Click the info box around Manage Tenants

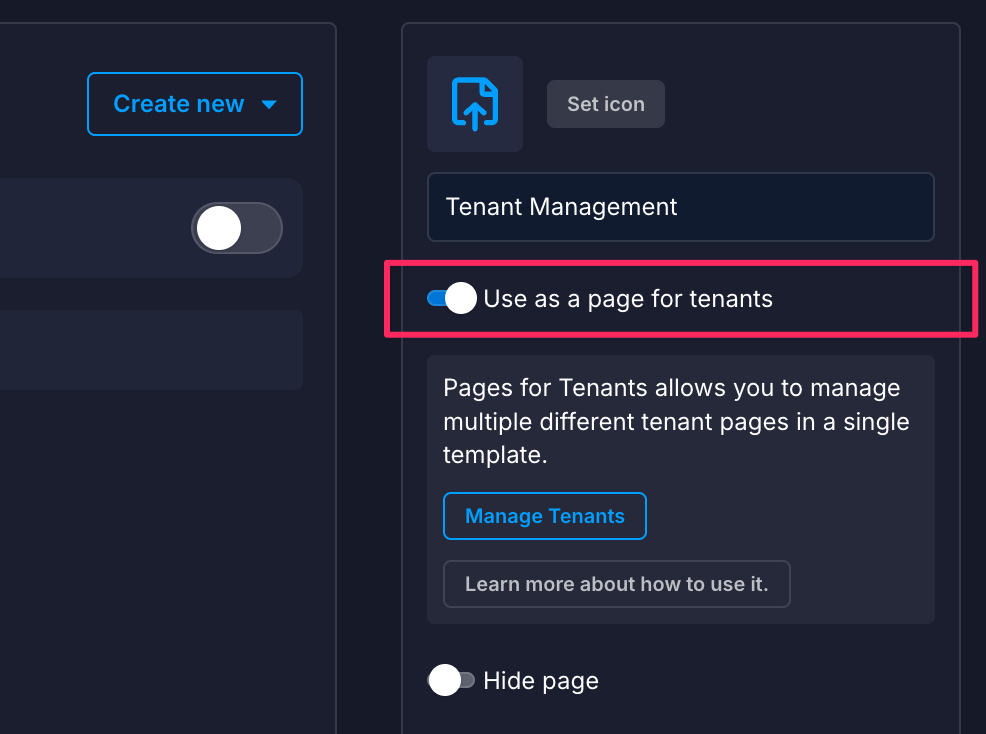click(680, 489)
